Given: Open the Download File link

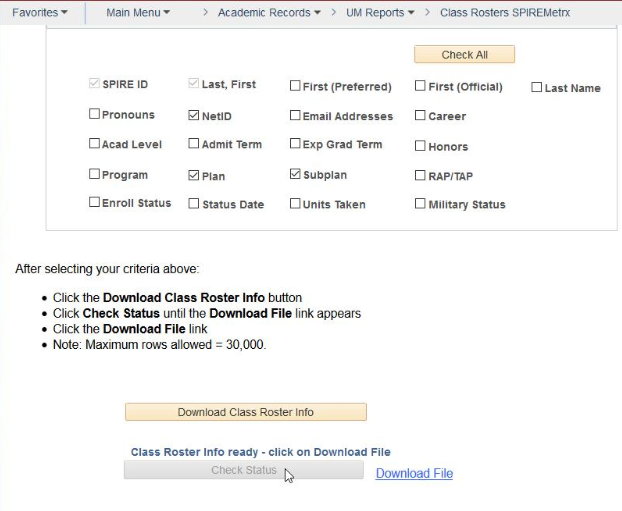Looking at the screenshot, I should [x=414, y=473].
